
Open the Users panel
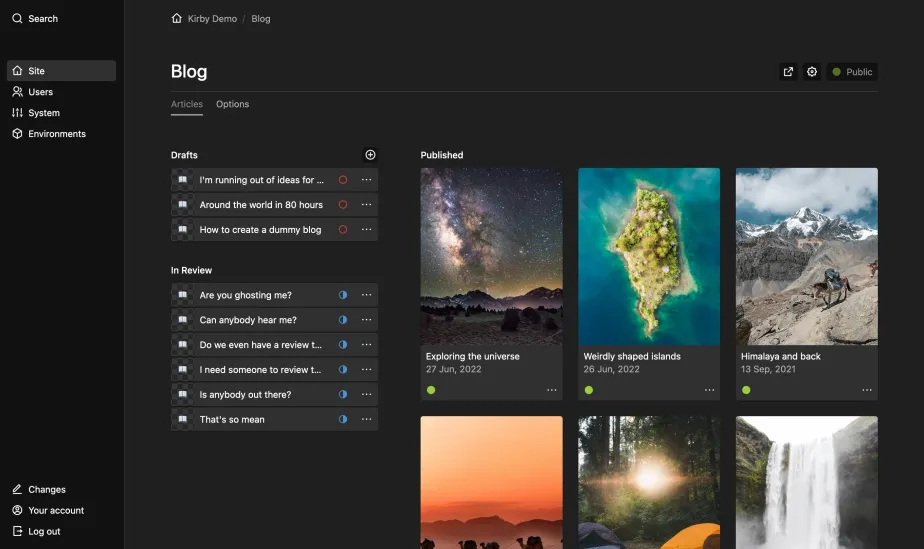point(40,92)
